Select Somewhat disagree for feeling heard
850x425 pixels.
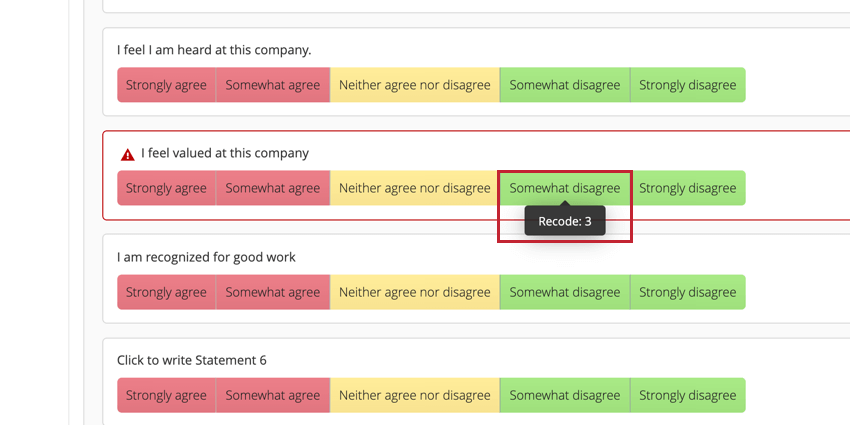(x=565, y=85)
